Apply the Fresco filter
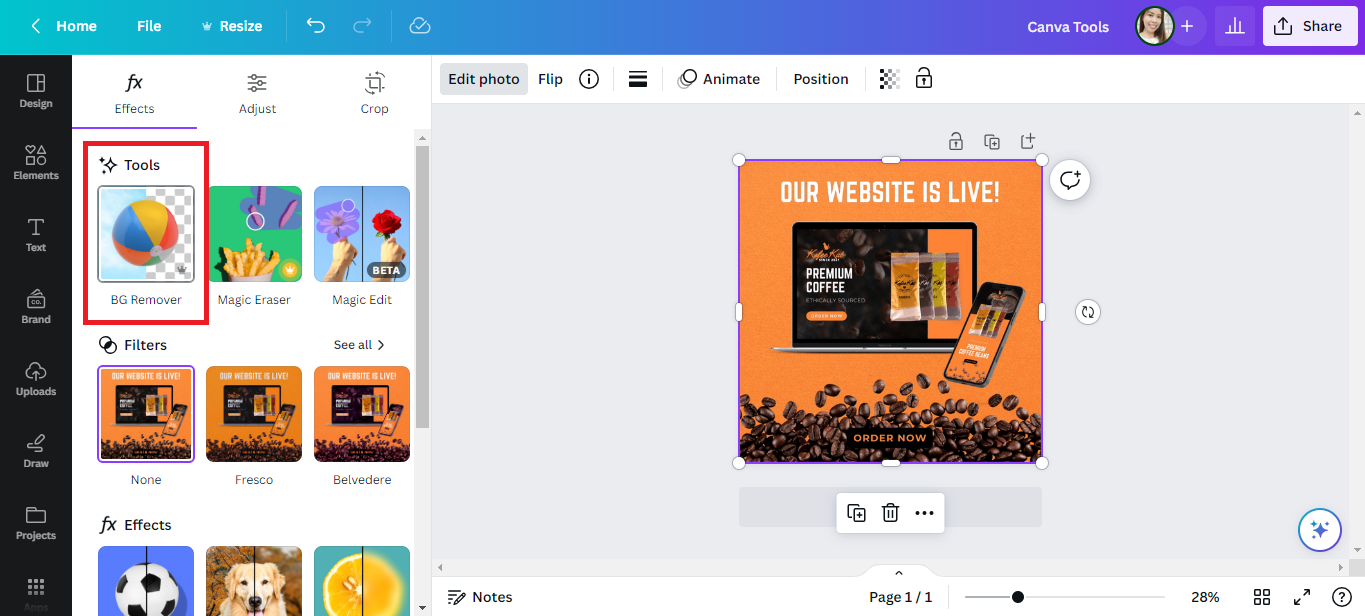 pos(254,414)
